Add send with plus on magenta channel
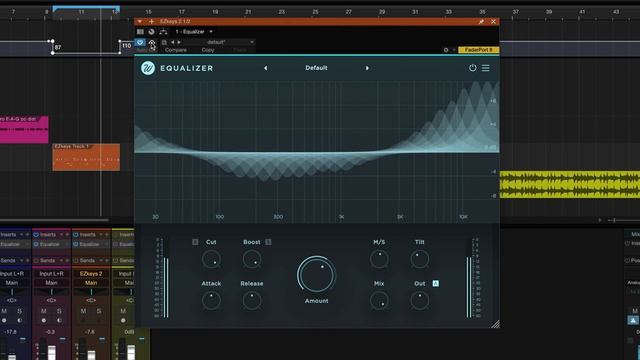This screenshot has width=640, height=360. pos(67,260)
